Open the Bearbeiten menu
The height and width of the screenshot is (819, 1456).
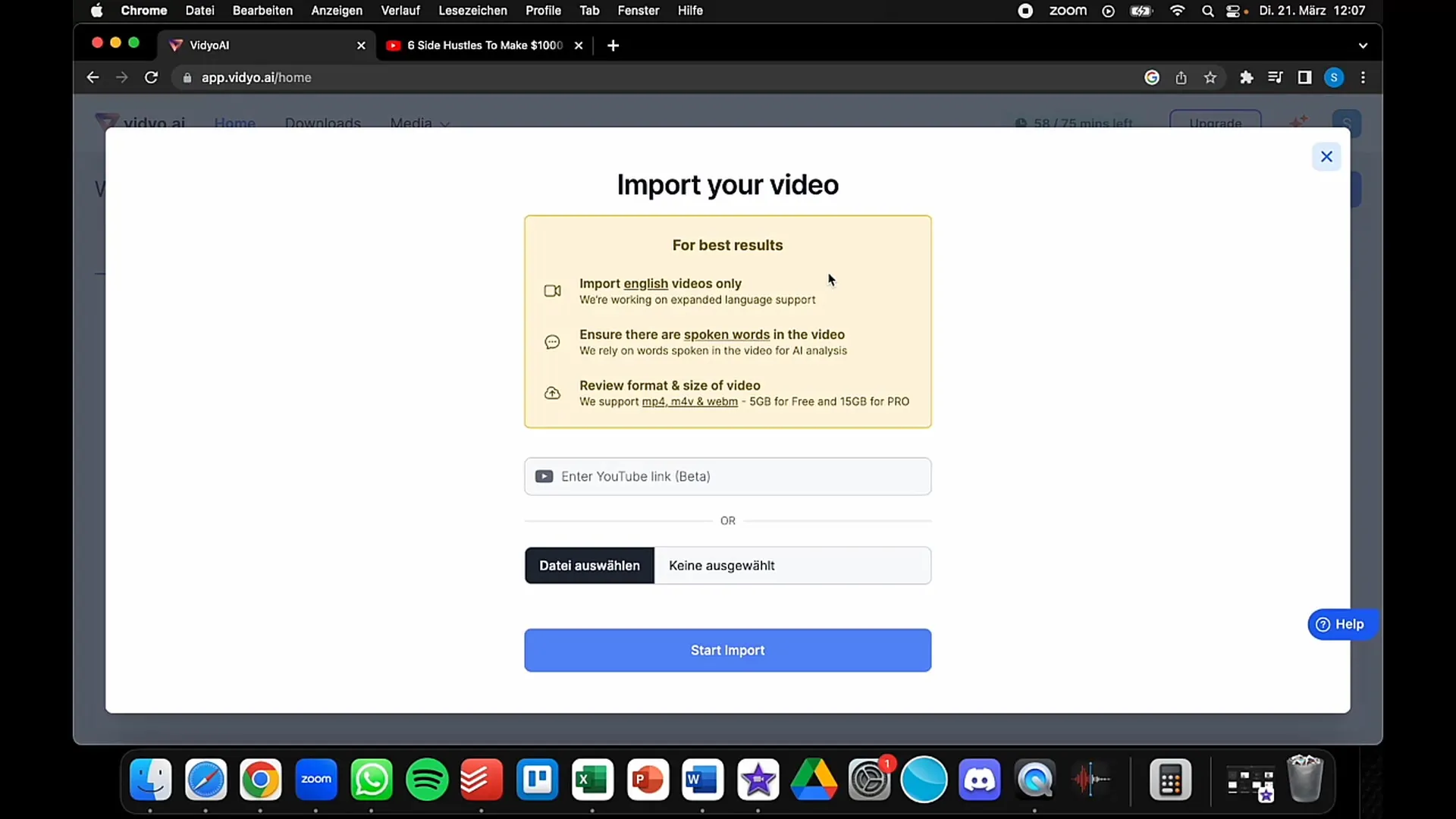[262, 11]
